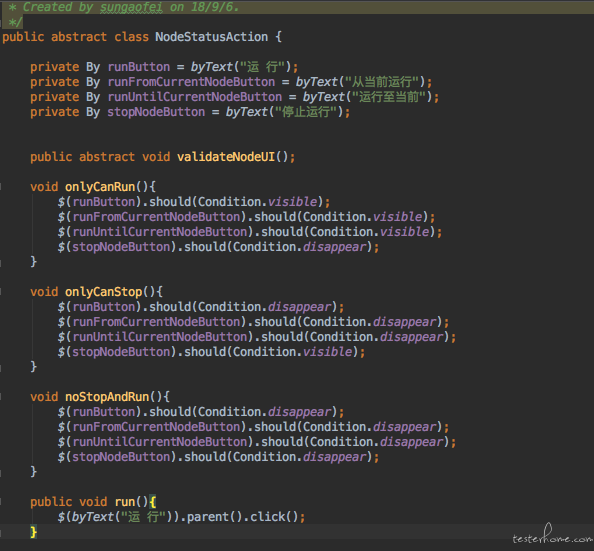Viewport: 594px width, 551px height.
Task: Click the "停止运行" string literal
Action: (x=306, y=112)
